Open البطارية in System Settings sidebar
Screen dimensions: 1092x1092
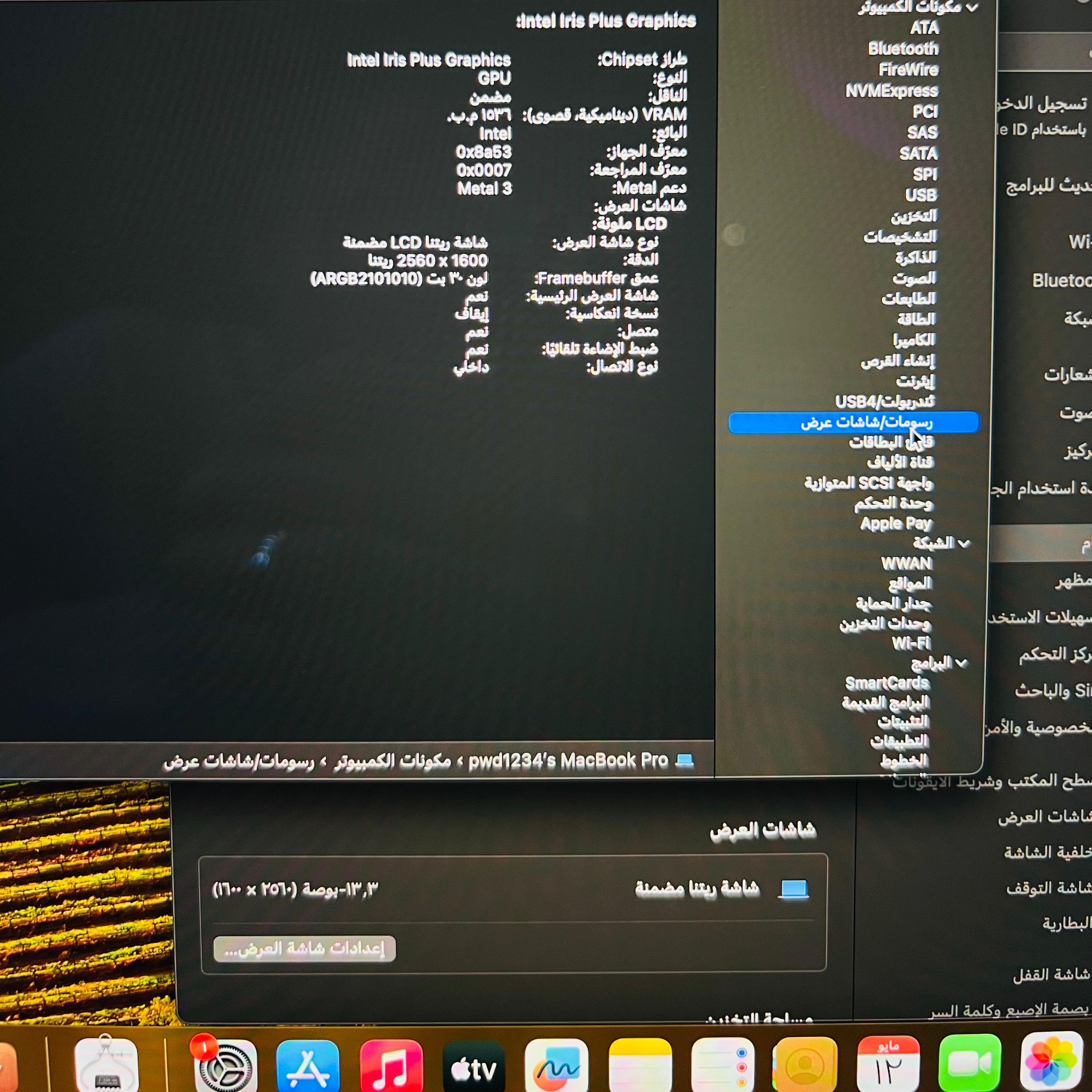(1067, 924)
